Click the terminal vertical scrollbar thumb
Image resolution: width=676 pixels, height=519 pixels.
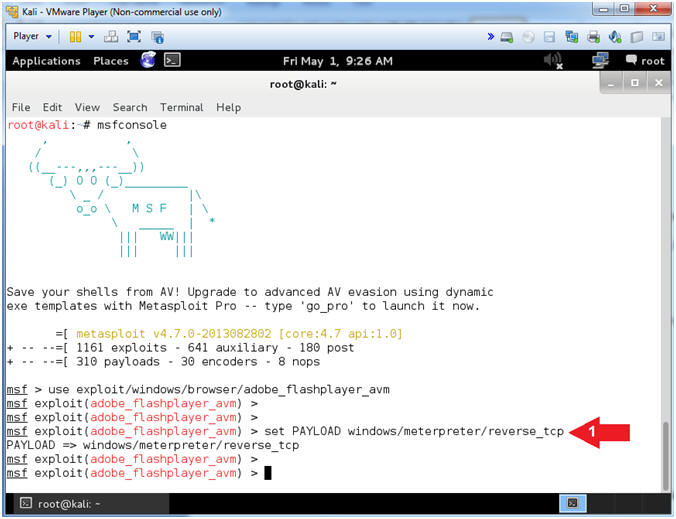click(x=666, y=455)
